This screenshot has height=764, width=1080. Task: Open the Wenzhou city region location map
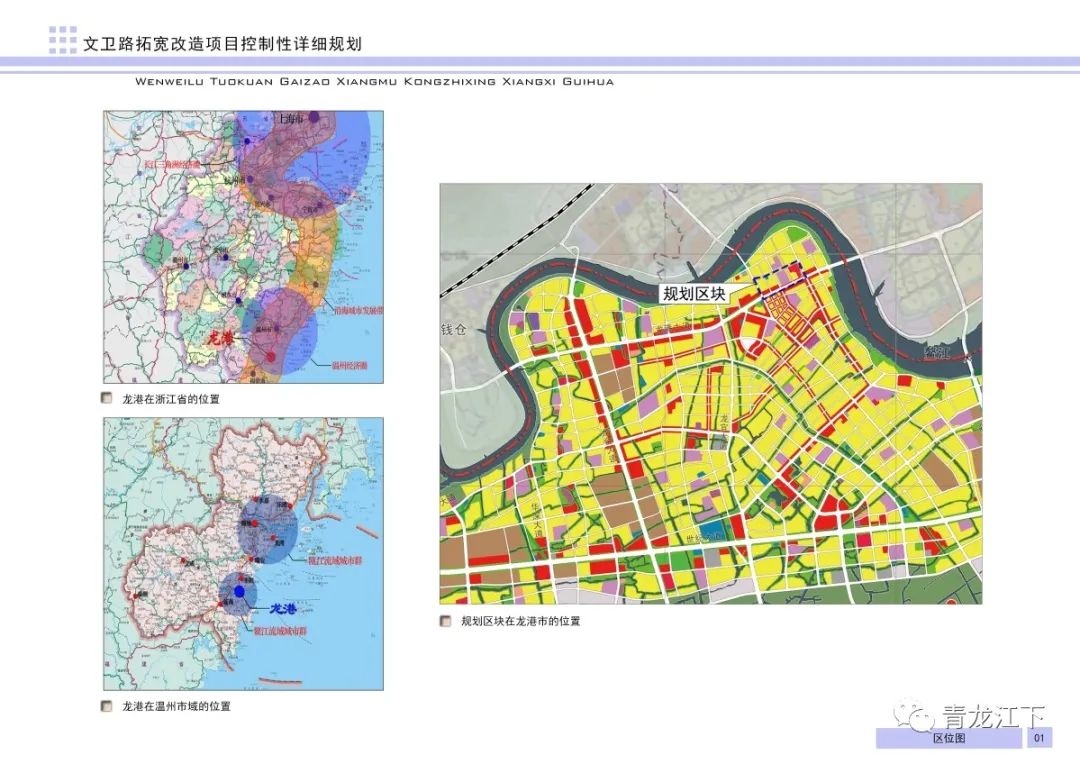tap(243, 554)
